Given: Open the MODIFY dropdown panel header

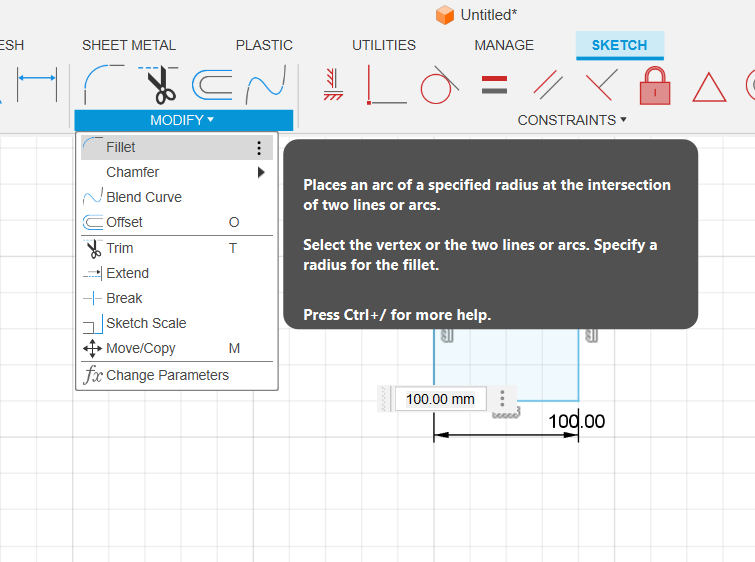Looking at the screenshot, I should pos(183,120).
